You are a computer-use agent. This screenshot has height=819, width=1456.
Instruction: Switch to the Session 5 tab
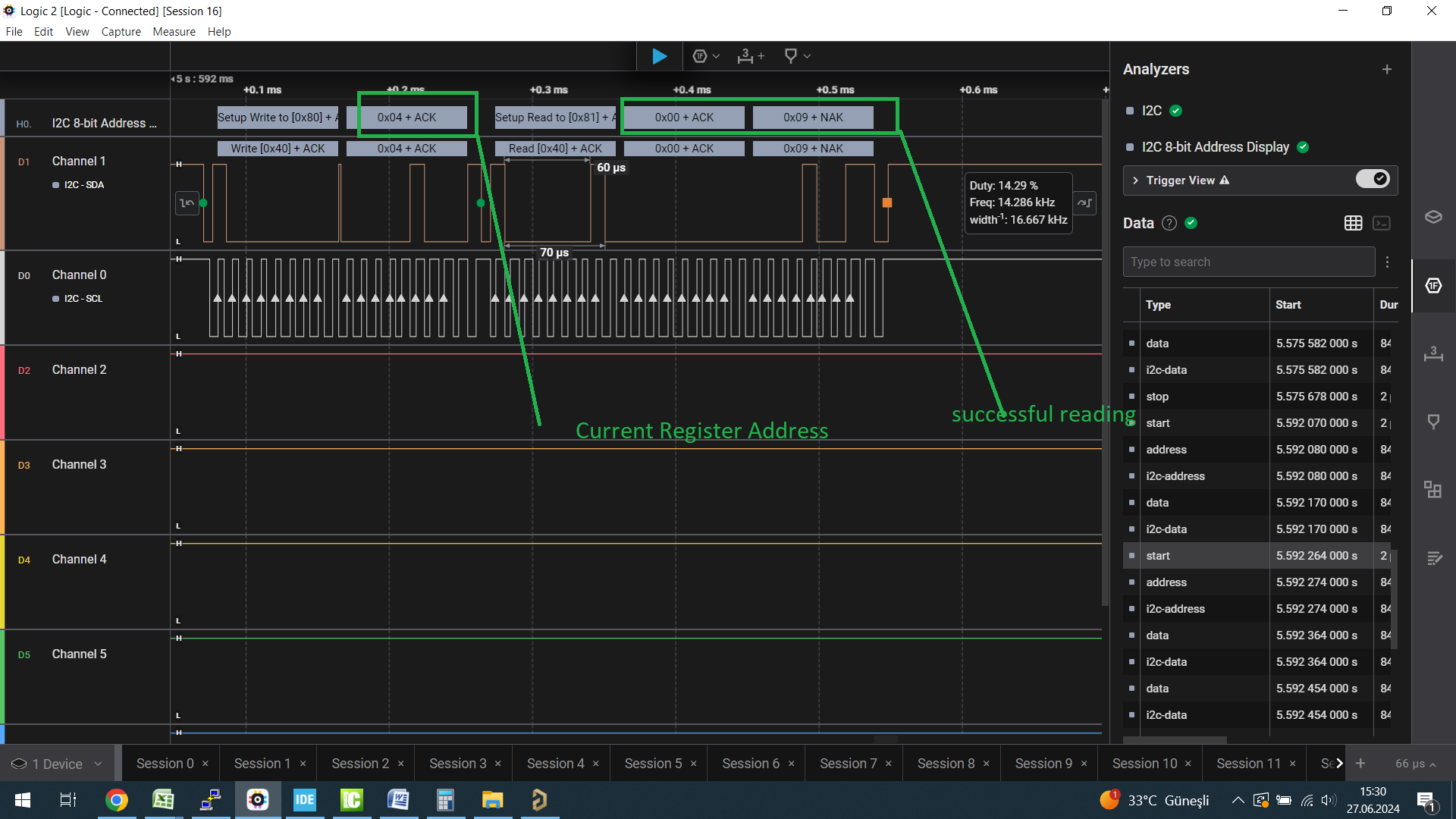(653, 764)
